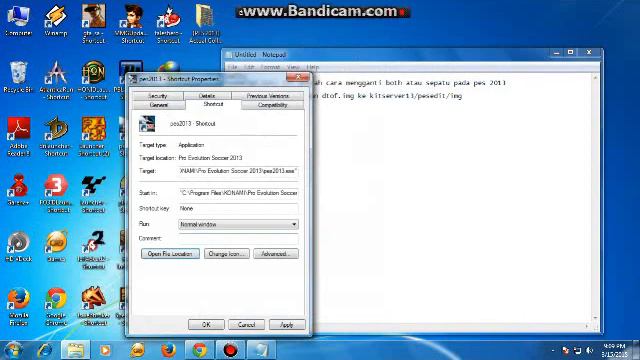
Task: Click the kitserver13/pesedit/img text in Notepad
Action: 416,96
